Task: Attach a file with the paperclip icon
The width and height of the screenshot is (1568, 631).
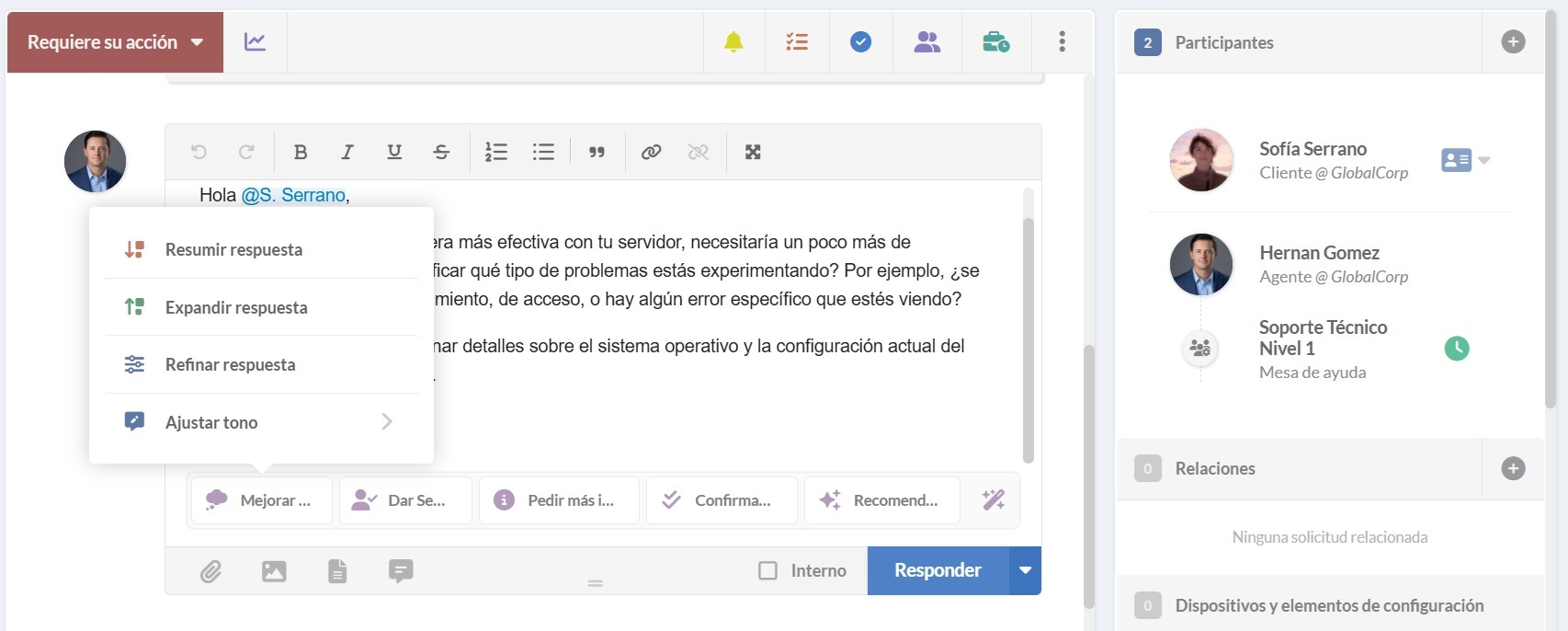Action: [211, 571]
